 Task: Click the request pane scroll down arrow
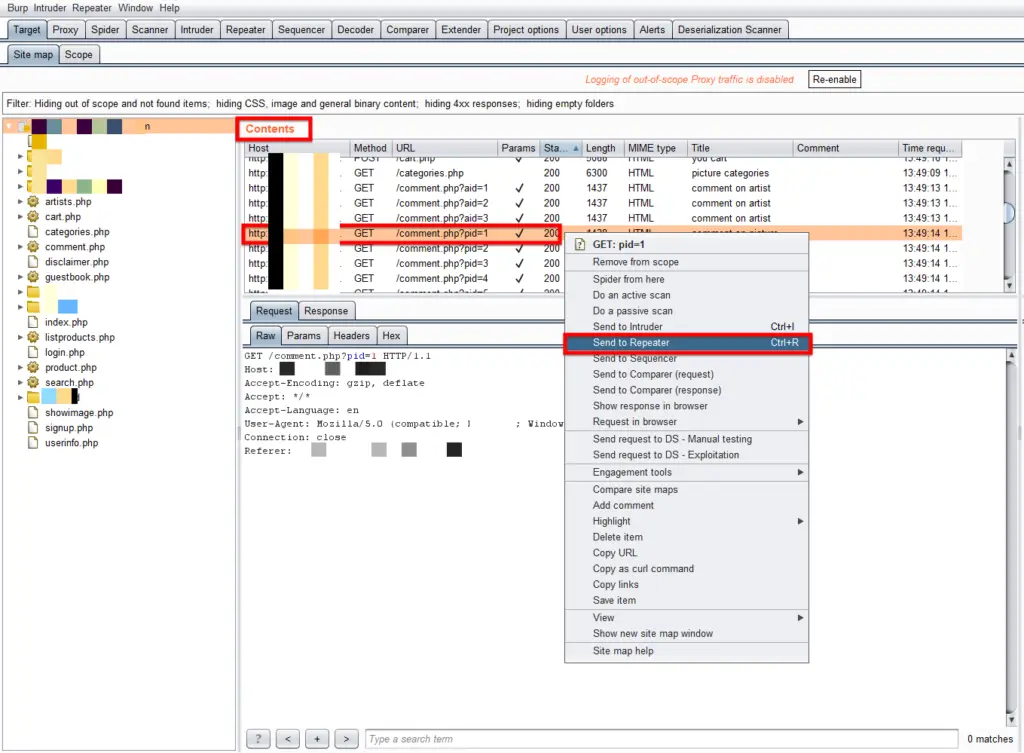point(1011,718)
